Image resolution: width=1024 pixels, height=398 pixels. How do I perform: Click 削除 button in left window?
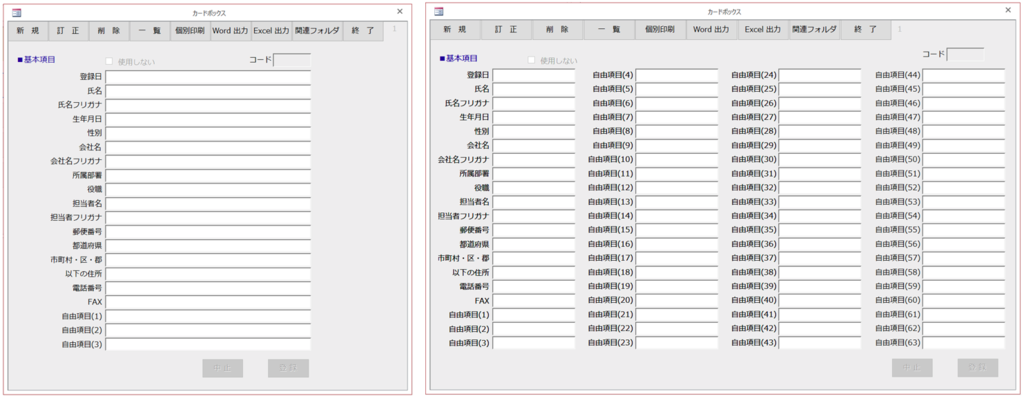click(x=109, y=31)
